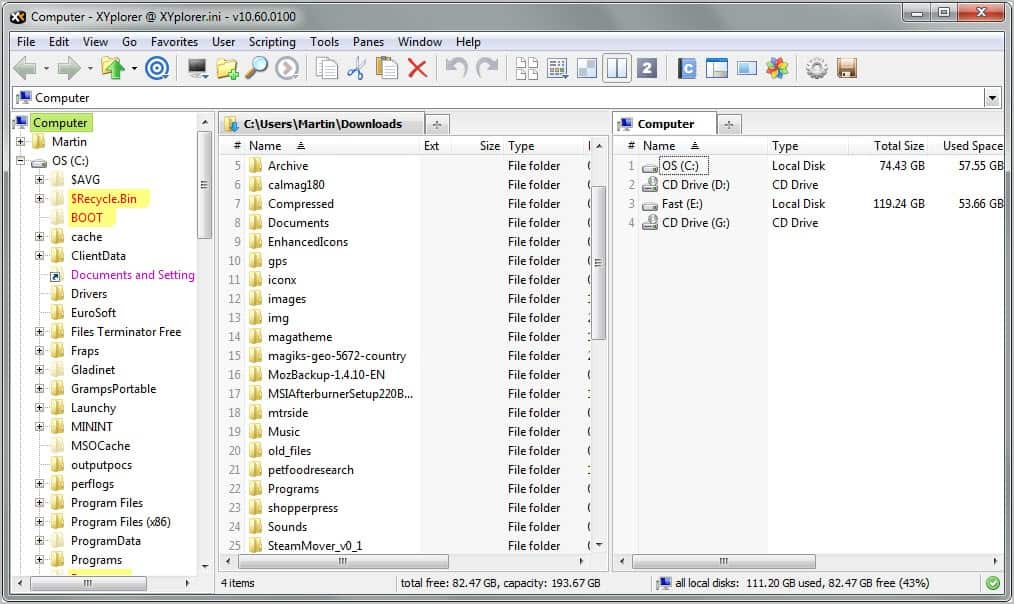This screenshot has width=1014, height=604.
Task: Open Configuration via the gear icon
Action: pos(815,68)
